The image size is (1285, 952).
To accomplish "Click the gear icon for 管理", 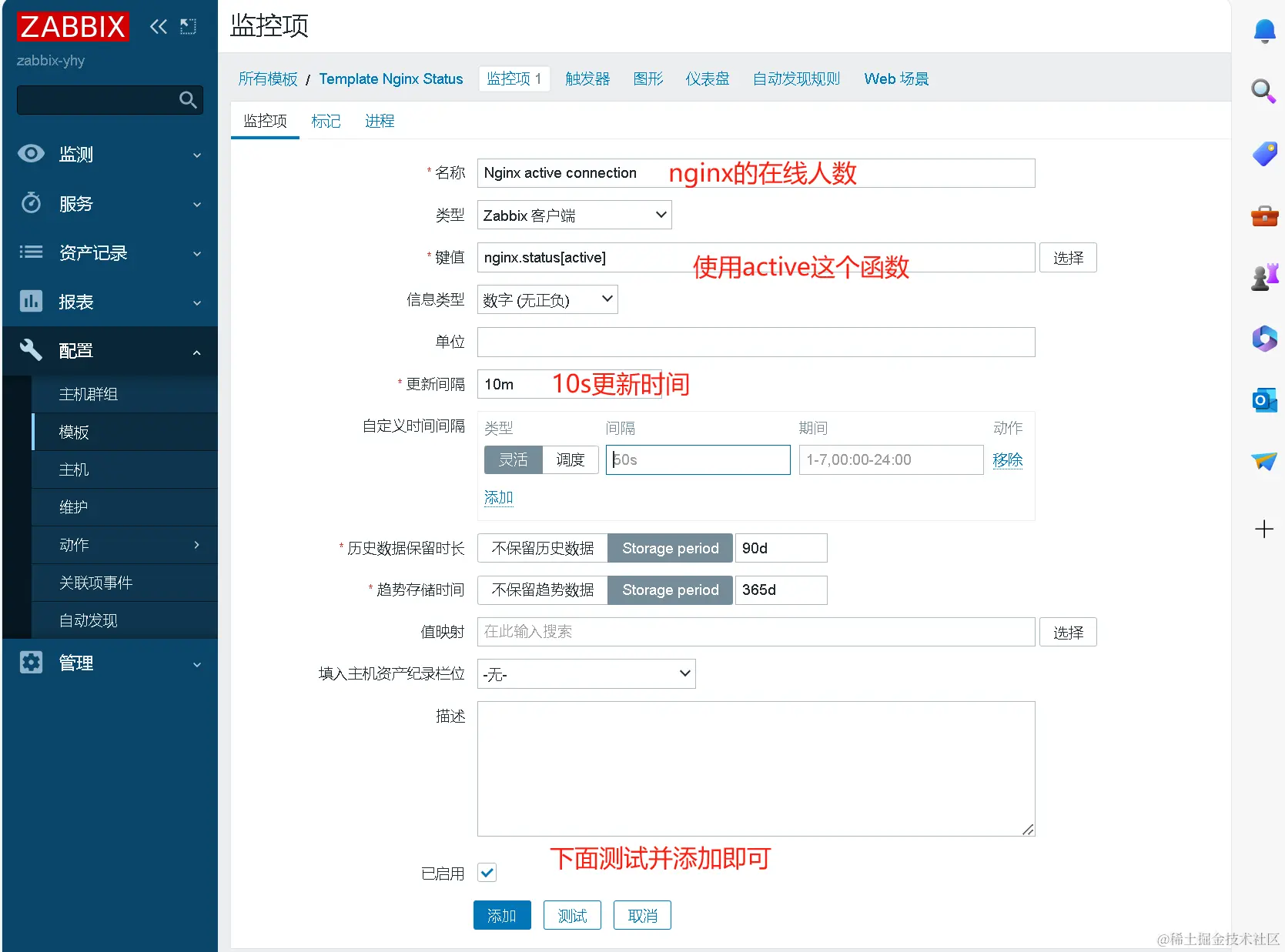I will 31,662.
